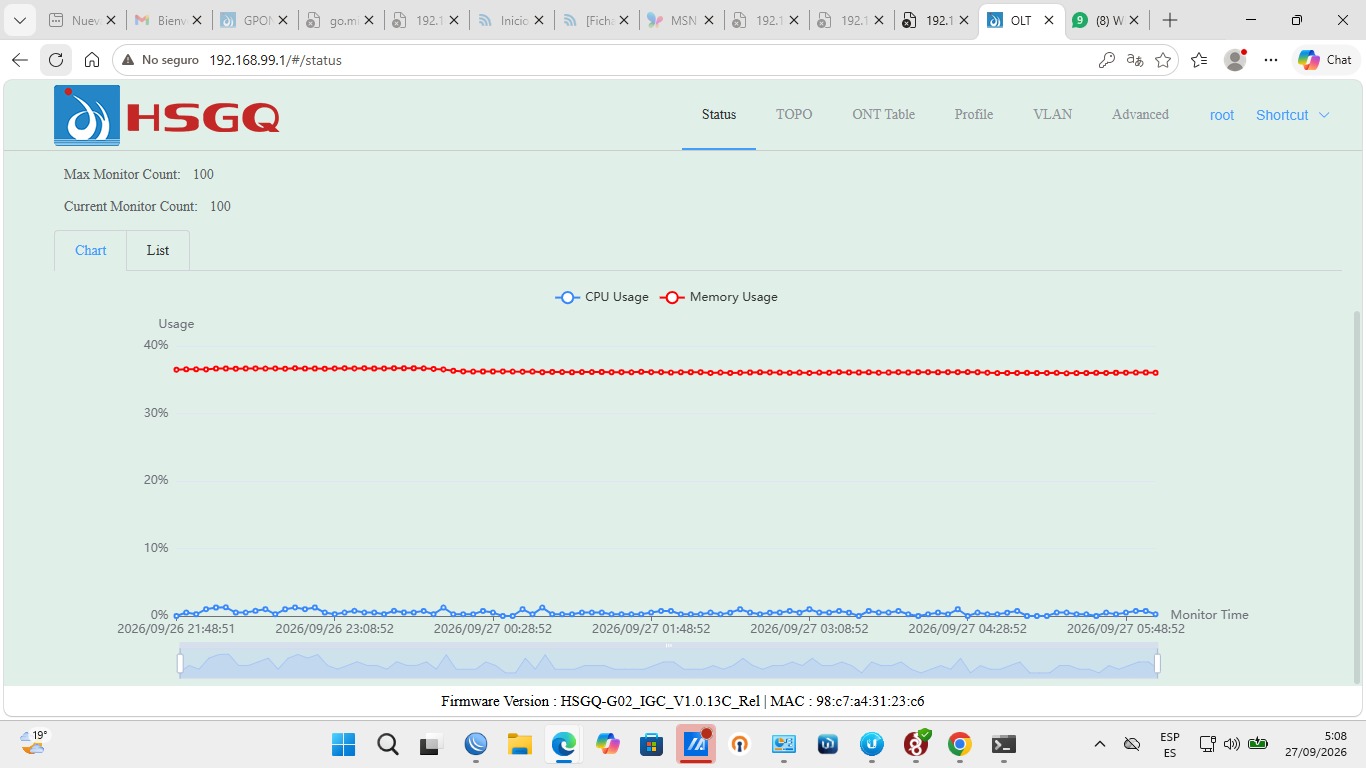The image size is (1366, 768).
Task: Open browser settings ellipsis menu
Action: pos(1271,60)
